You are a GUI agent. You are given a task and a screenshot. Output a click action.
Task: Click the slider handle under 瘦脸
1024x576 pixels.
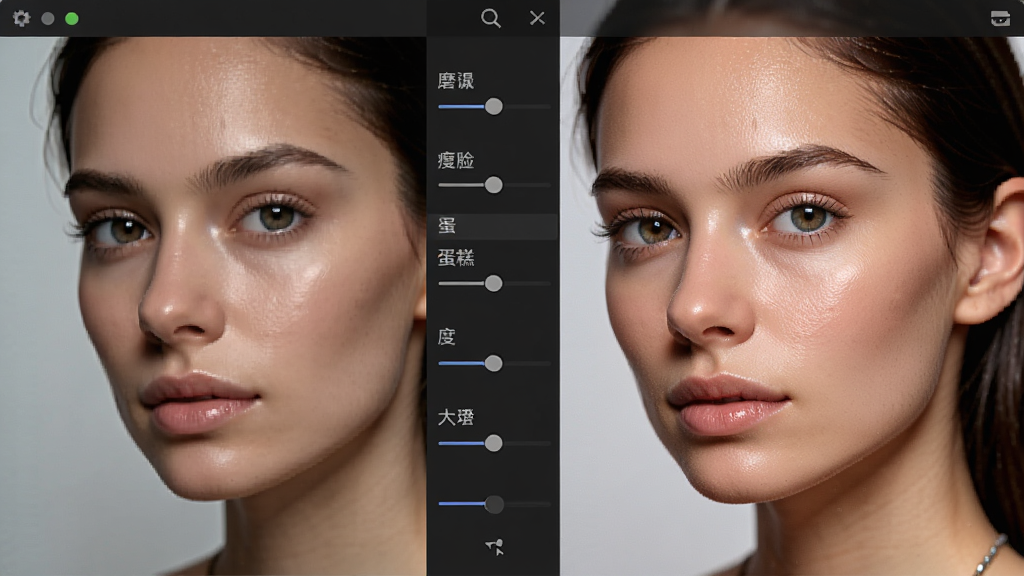click(494, 185)
